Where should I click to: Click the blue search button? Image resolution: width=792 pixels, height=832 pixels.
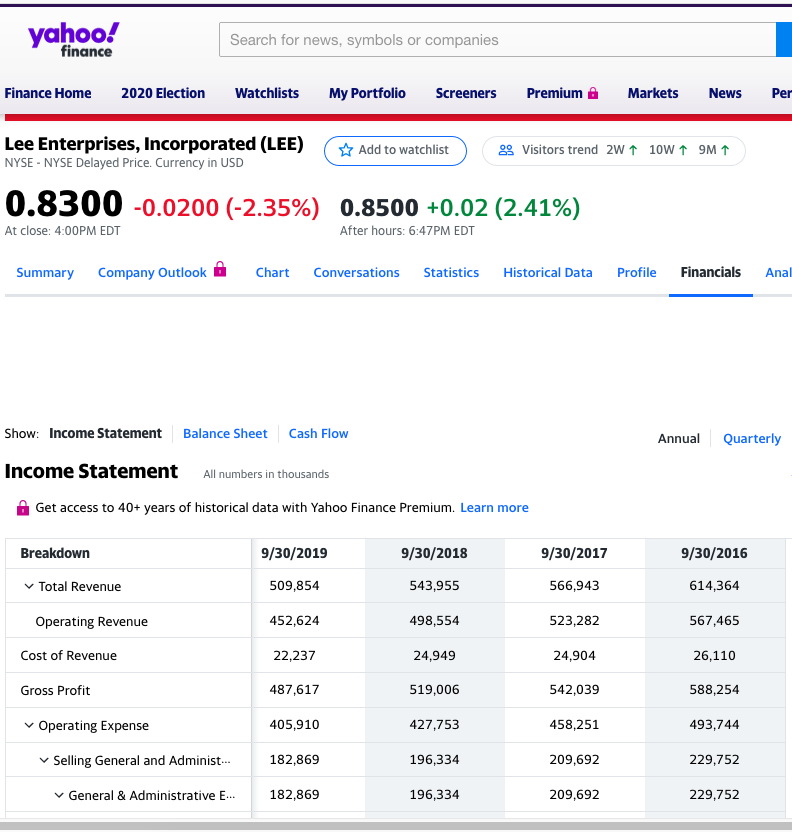coord(784,40)
